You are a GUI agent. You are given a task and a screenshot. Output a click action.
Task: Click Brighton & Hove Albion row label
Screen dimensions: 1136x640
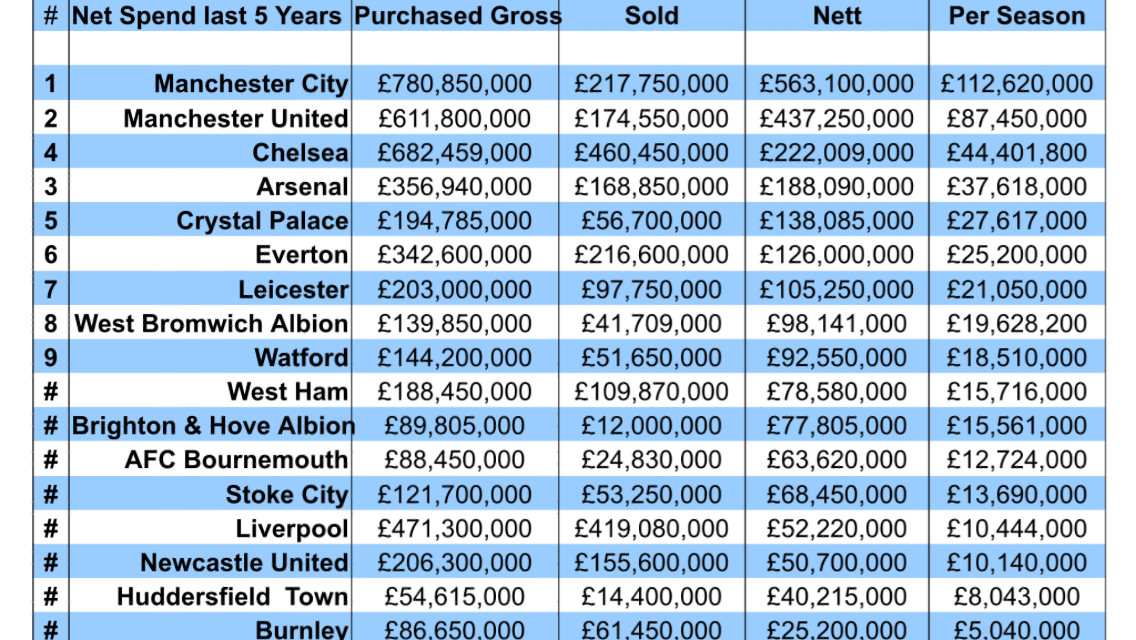coord(214,425)
